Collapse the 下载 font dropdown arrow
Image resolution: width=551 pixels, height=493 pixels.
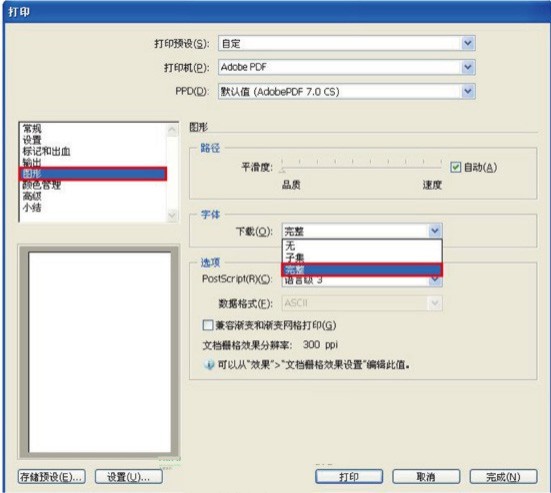click(435, 231)
